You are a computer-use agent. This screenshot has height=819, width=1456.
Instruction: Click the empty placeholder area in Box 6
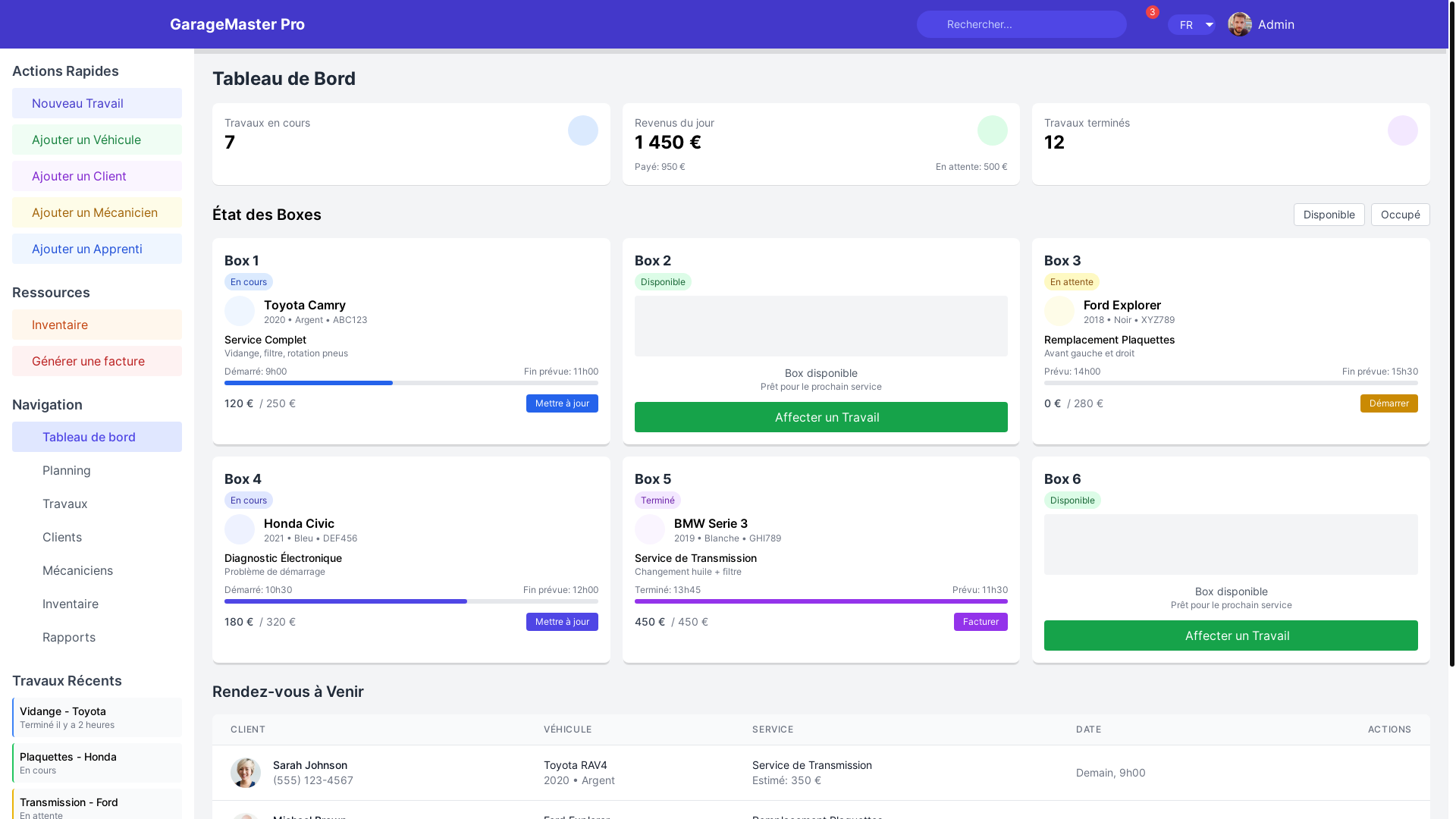[x=1231, y=544]
